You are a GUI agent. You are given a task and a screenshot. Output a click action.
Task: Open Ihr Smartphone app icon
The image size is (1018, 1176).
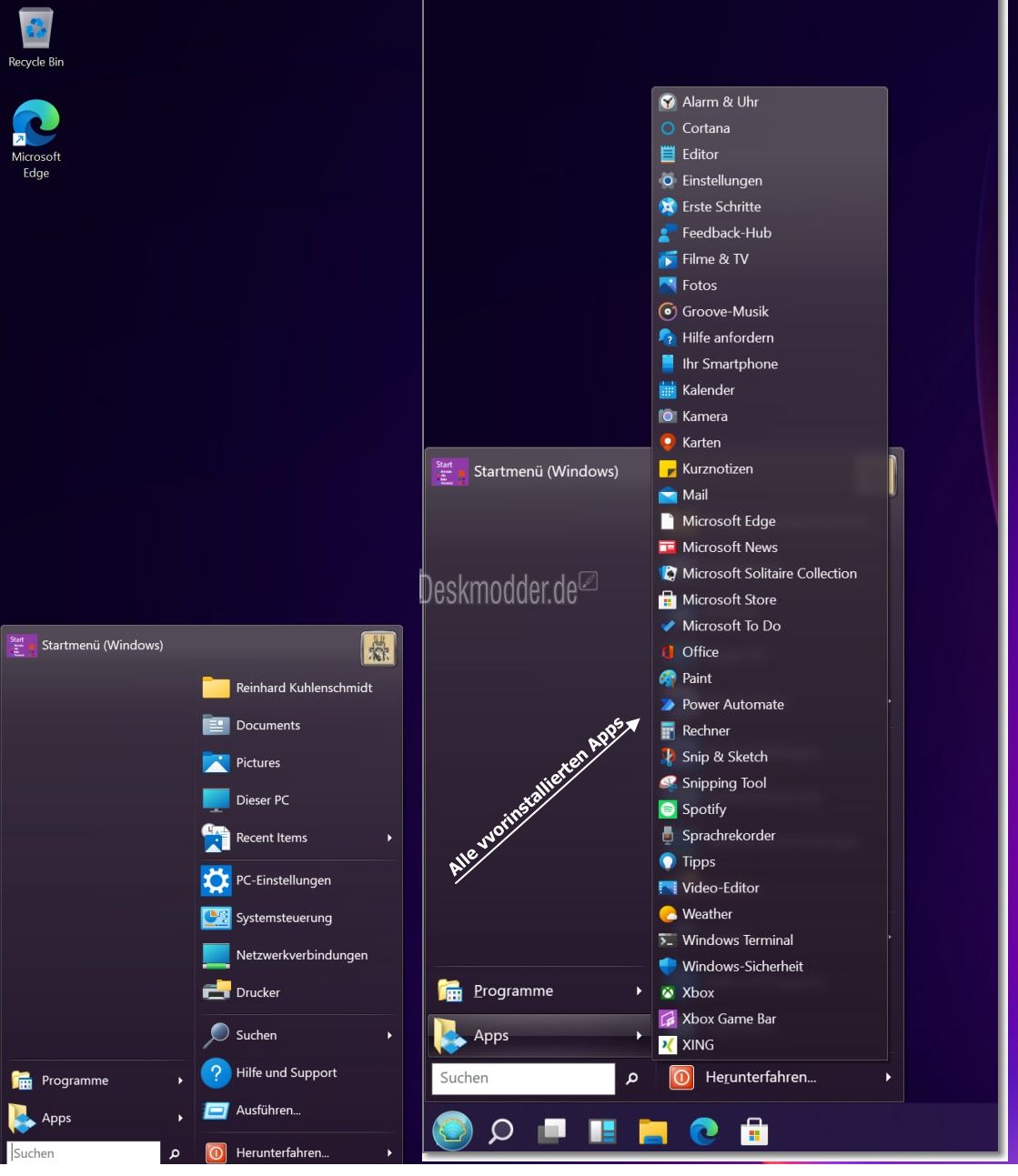(668, 364)
